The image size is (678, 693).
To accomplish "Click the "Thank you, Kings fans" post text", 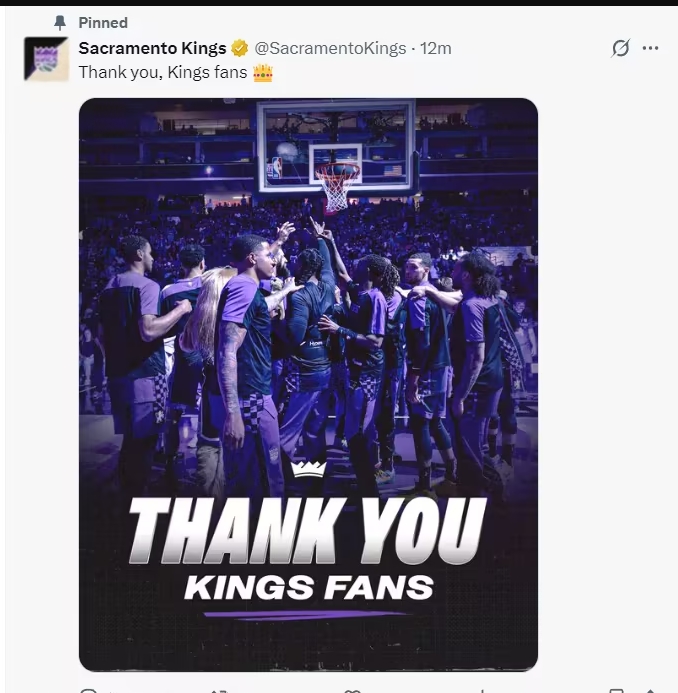I will pyautogui.click(x=162, y=72).
